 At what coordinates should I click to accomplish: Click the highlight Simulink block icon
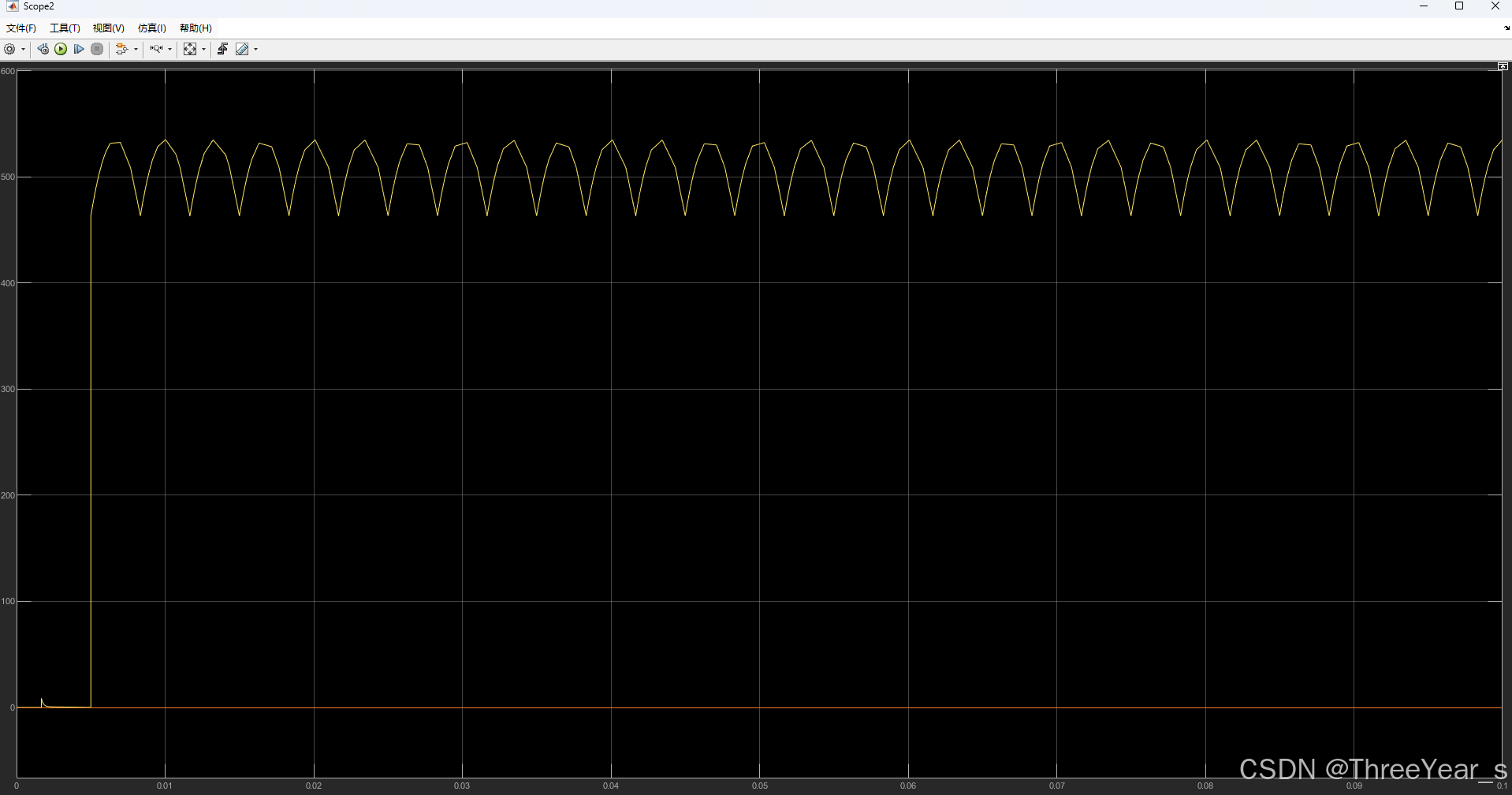pyautogui.click(x=121, y=49)
